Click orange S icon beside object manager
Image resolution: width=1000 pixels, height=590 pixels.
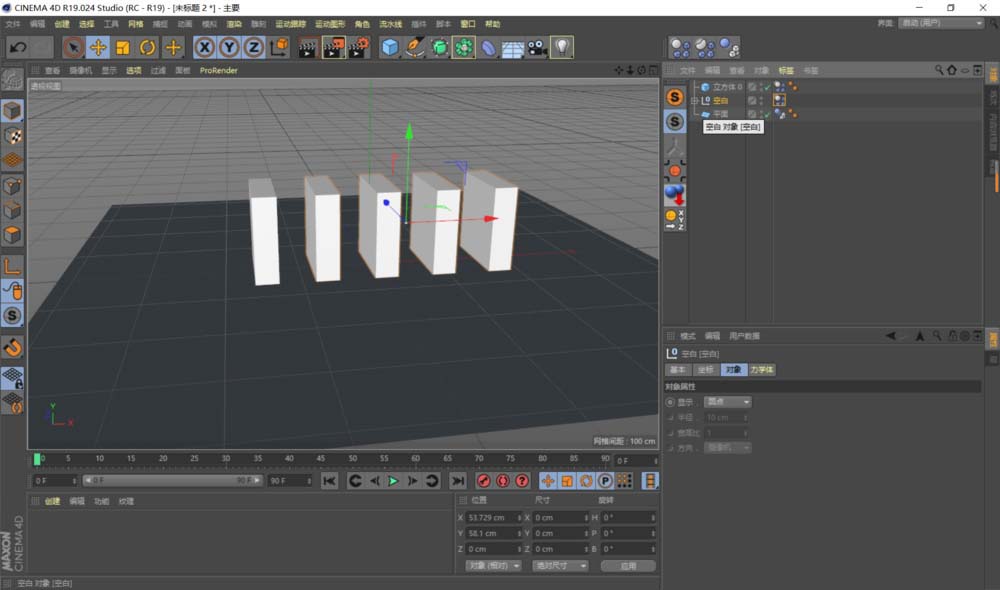675,97
